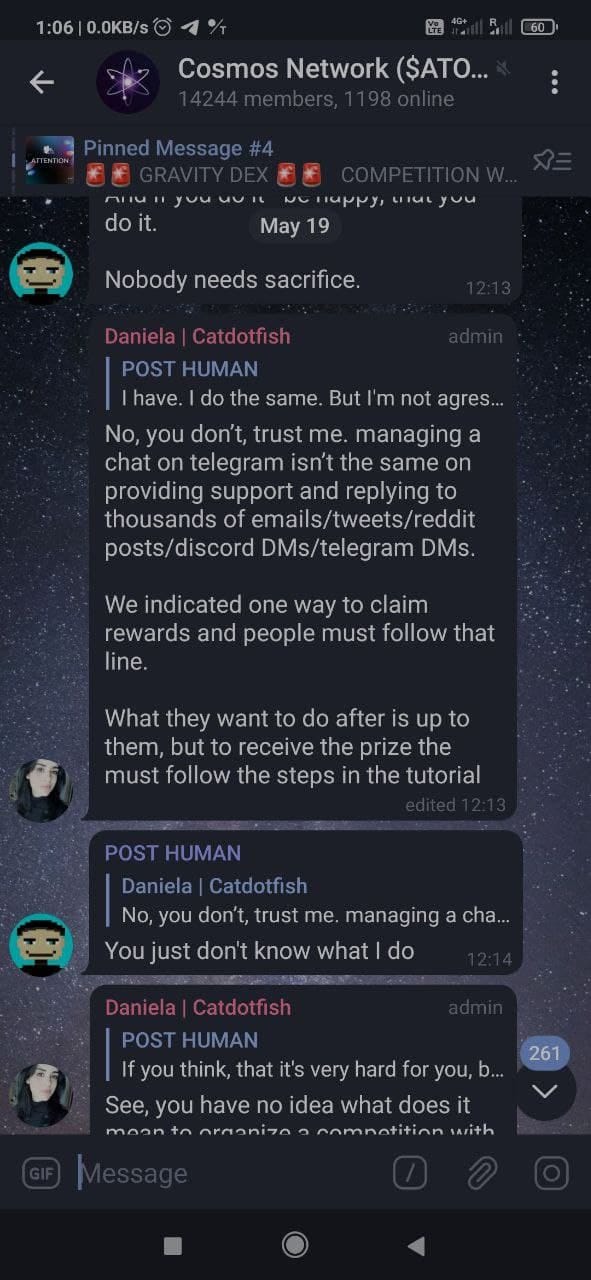Open bot commands slash icon
Image resolution: width=591 pixels, height=1280 pixels.
click(x=410, y=1173)
